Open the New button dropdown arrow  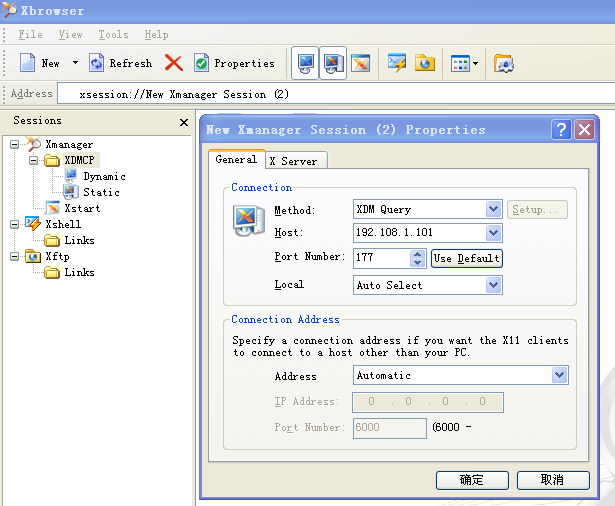coord(75,63)
